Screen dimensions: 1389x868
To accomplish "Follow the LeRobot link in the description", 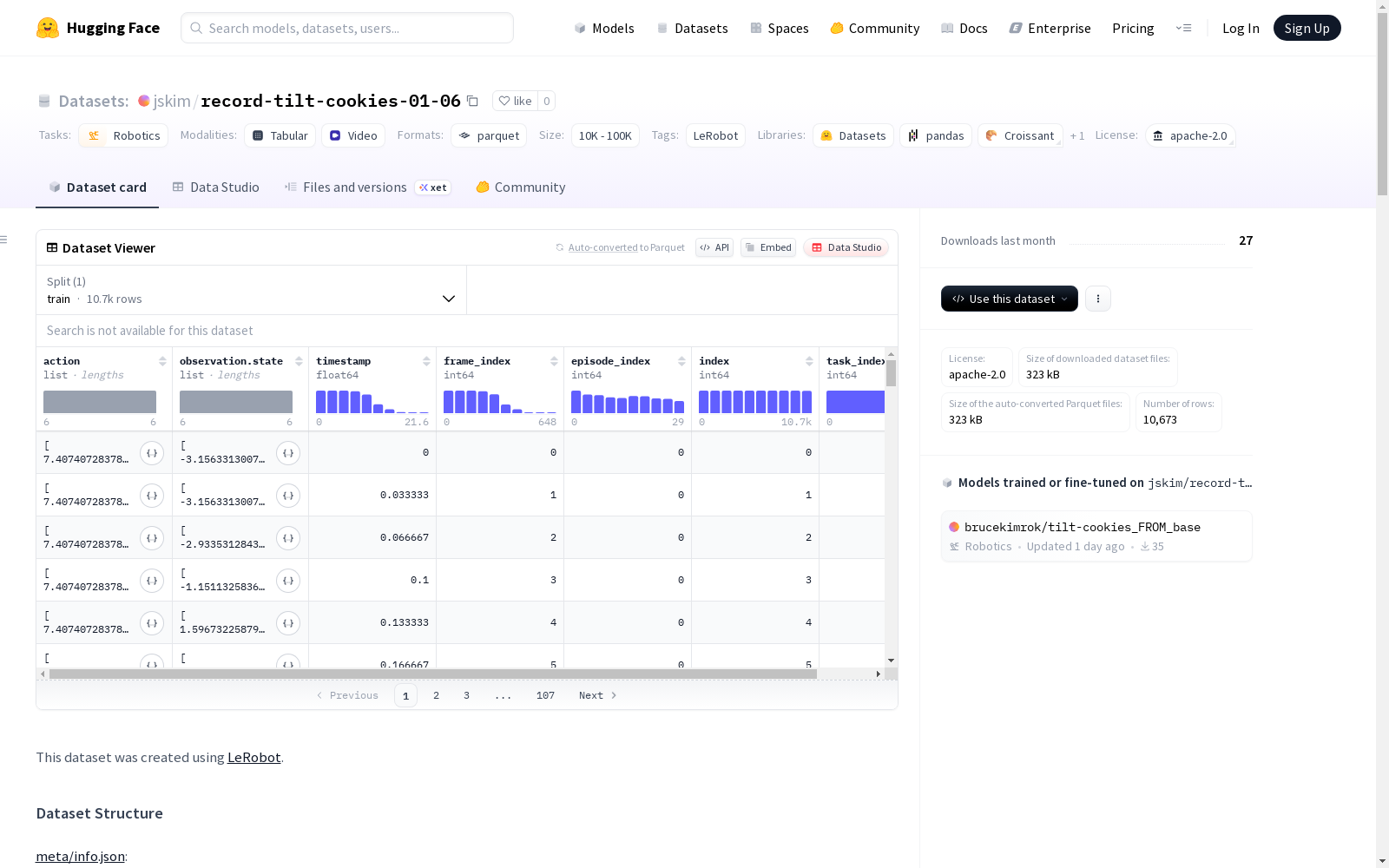I will [x=253, y=757].
